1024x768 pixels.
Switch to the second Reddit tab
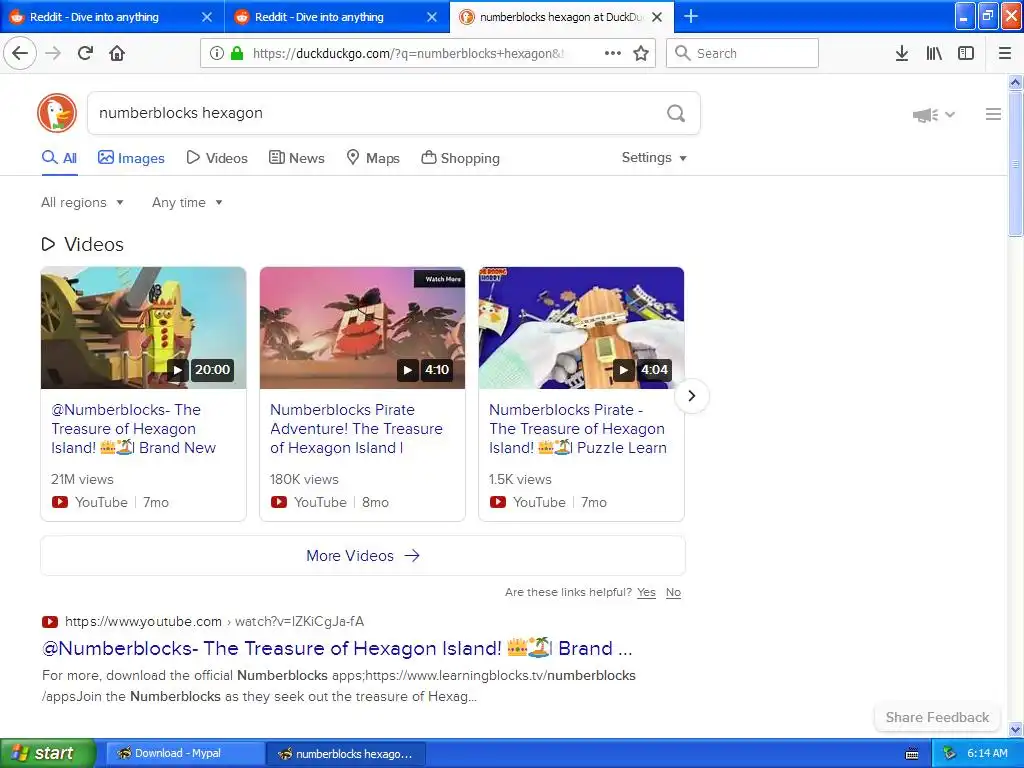tap(337, 17)
